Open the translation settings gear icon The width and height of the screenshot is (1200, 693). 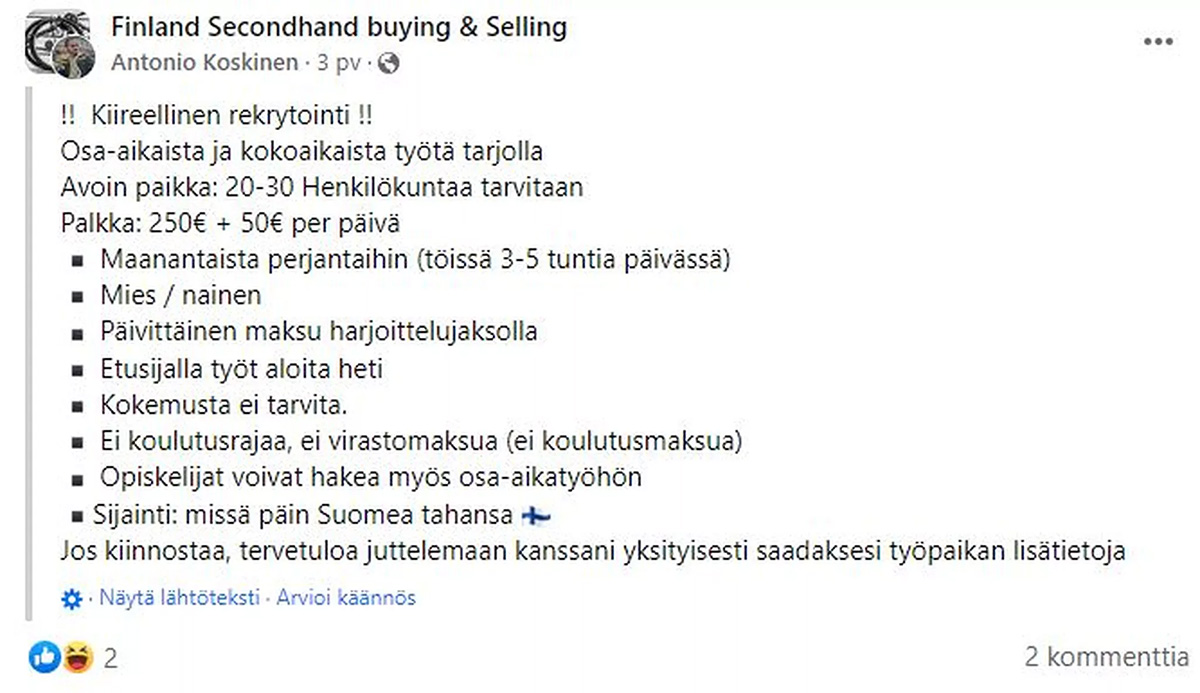click(x=70, y=597)
